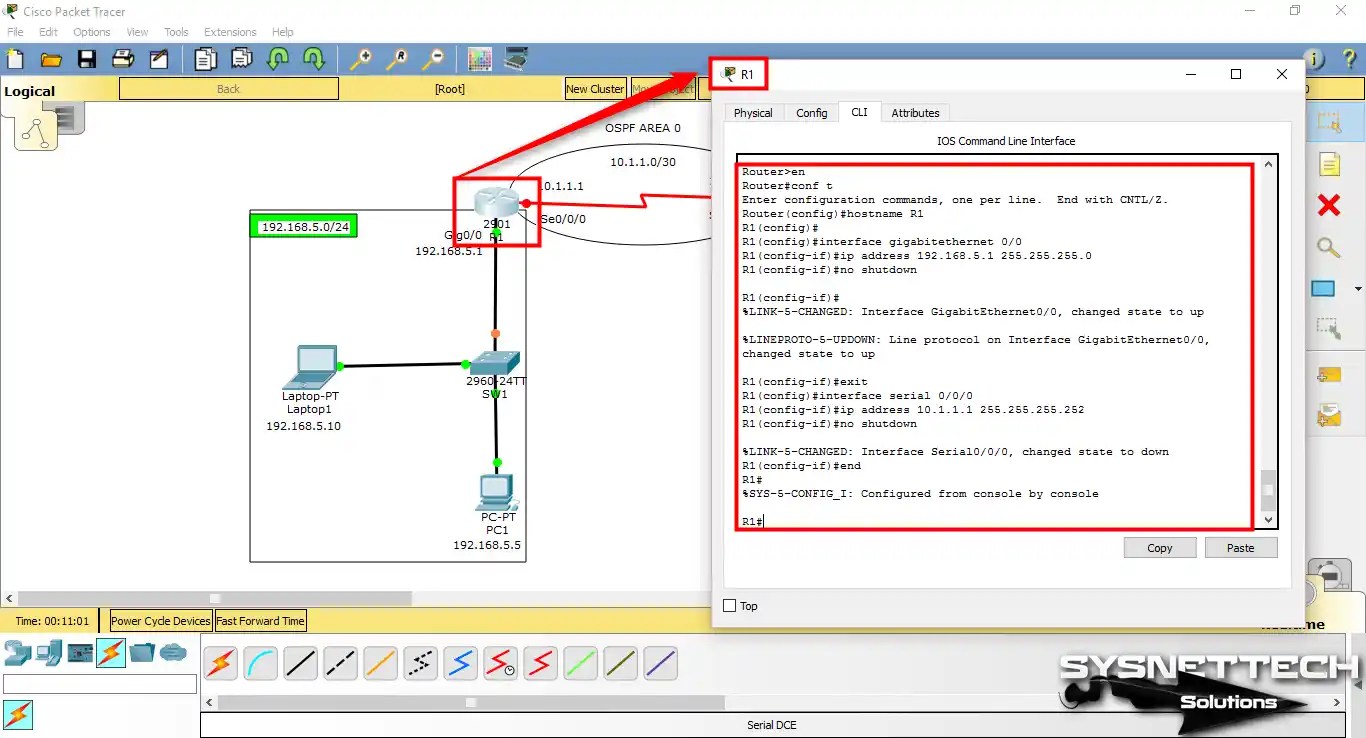
Task: Select the Delete tool in the right sidebar
Action: pos(1328,205)
